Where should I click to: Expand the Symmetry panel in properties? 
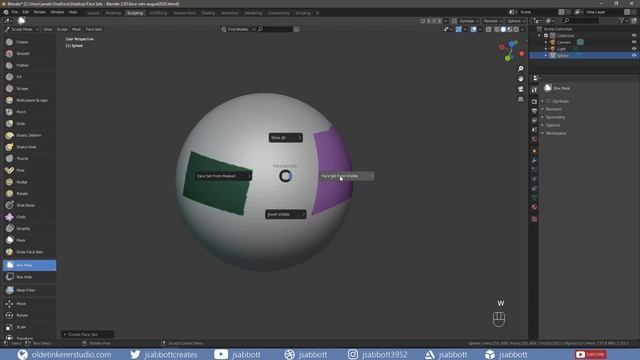(555, 117)
